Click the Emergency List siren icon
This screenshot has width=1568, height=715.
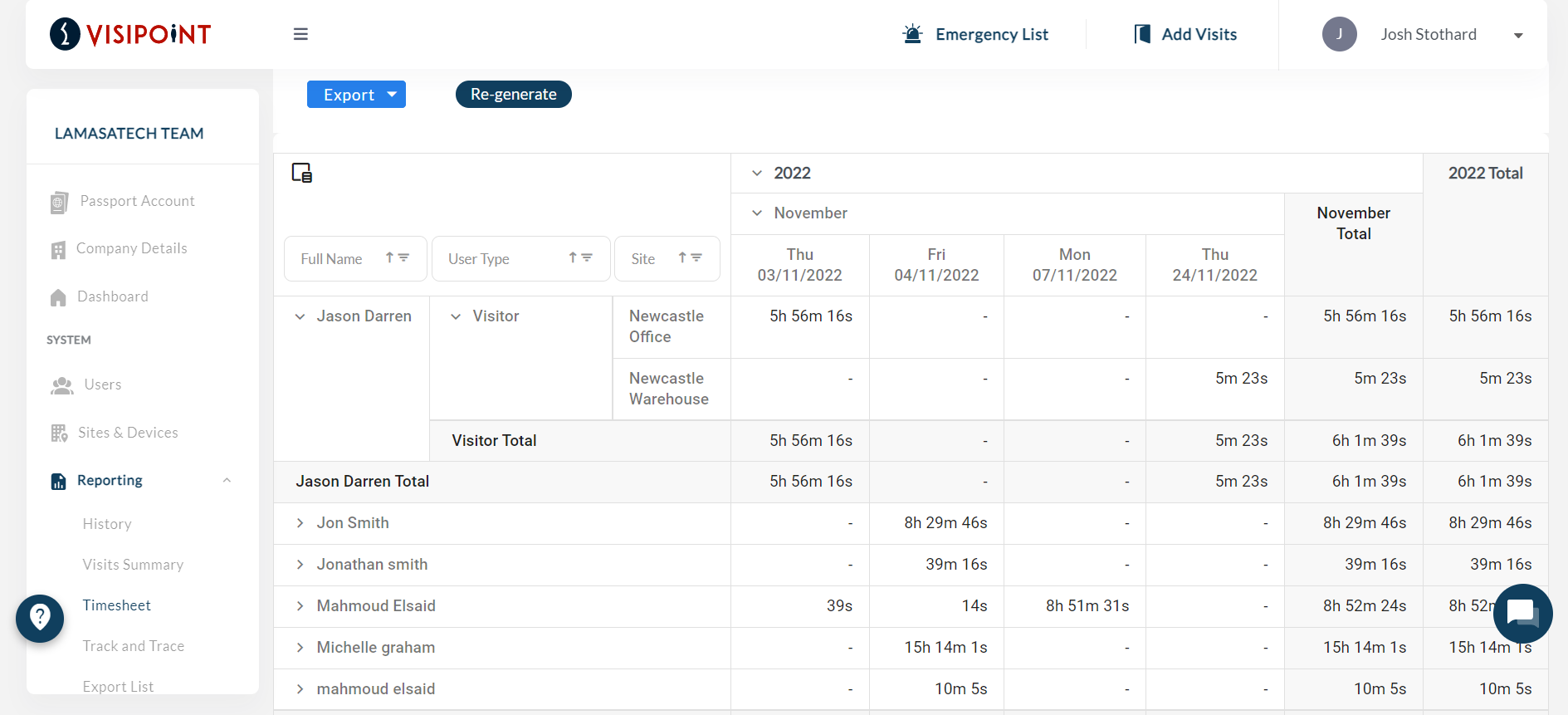(912, 34)
